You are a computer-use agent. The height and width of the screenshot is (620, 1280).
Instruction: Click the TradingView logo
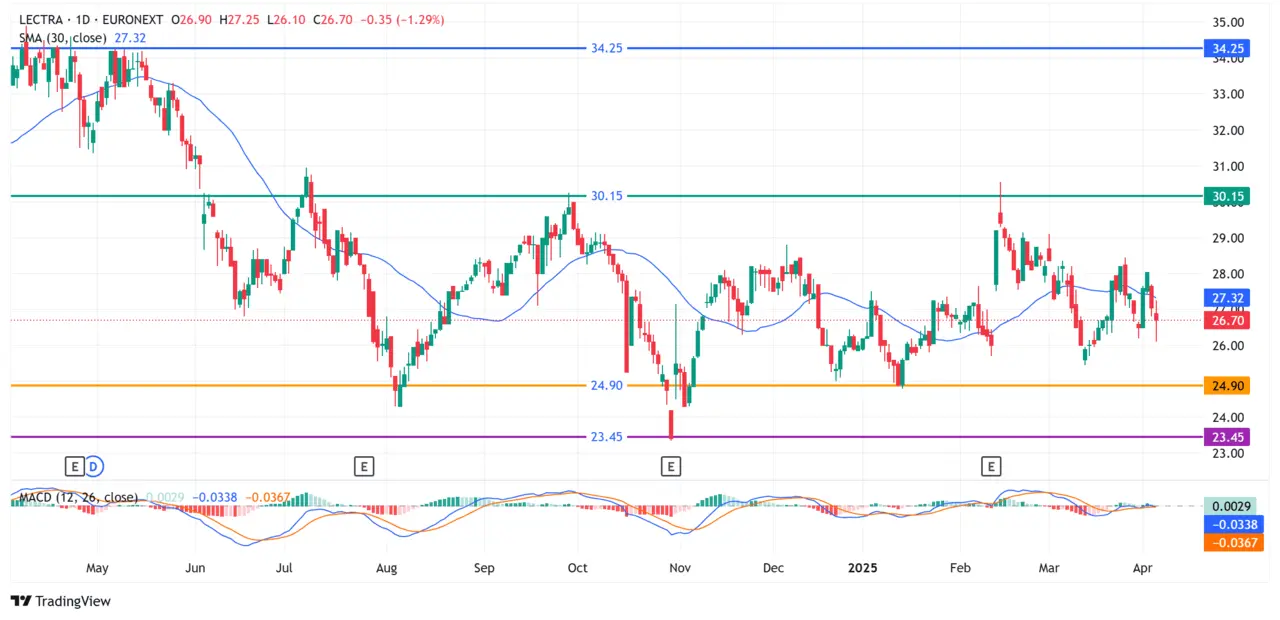tap(60, 601)
